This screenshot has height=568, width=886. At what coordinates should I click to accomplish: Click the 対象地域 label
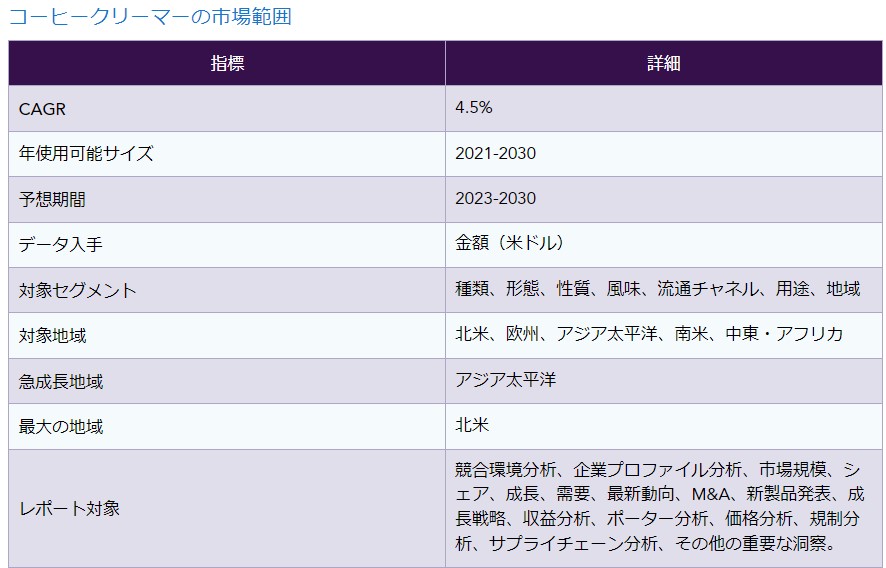click(x=52, y=335)
